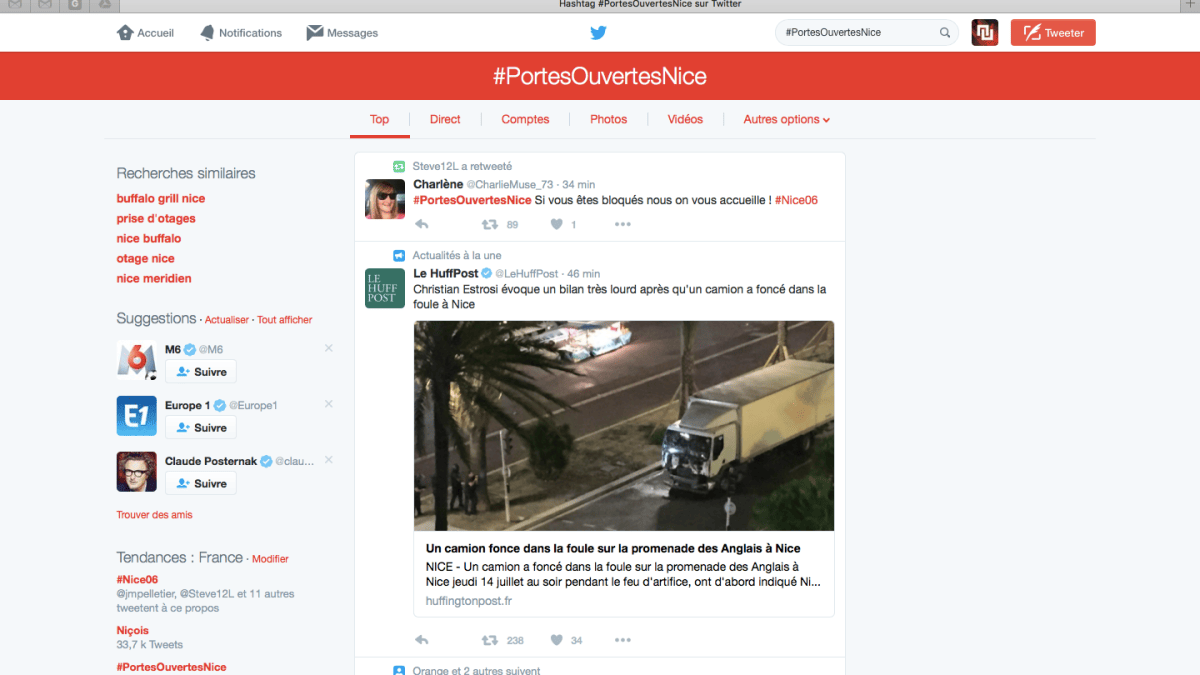Image resolution: width=1200 pixels, height=675 pixels.
Task: Click Actualiser in Suggestions
Action: [x=227, y=320]
